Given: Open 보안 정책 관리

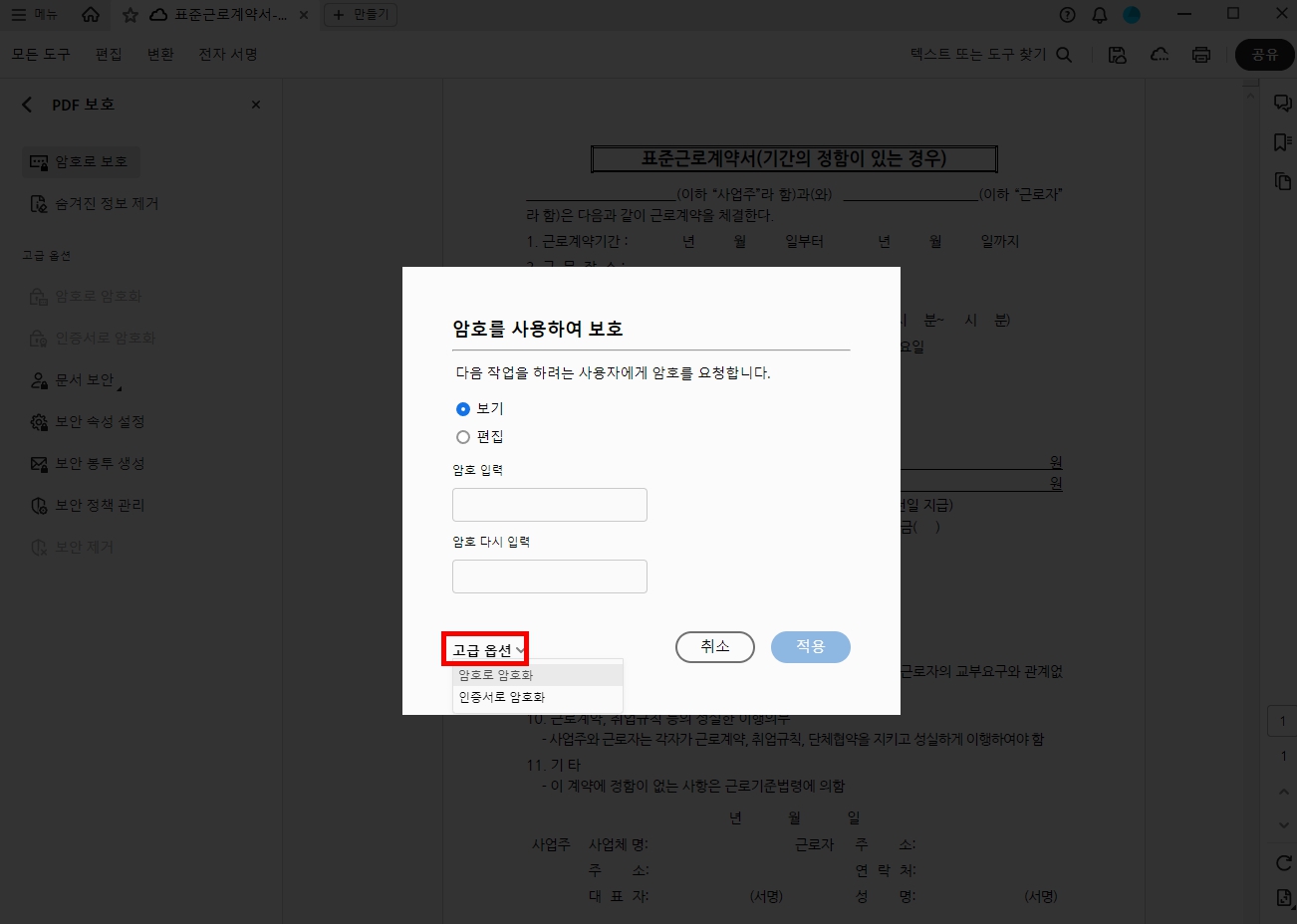Looking at the screenshot, I should (x=88, y=506).
